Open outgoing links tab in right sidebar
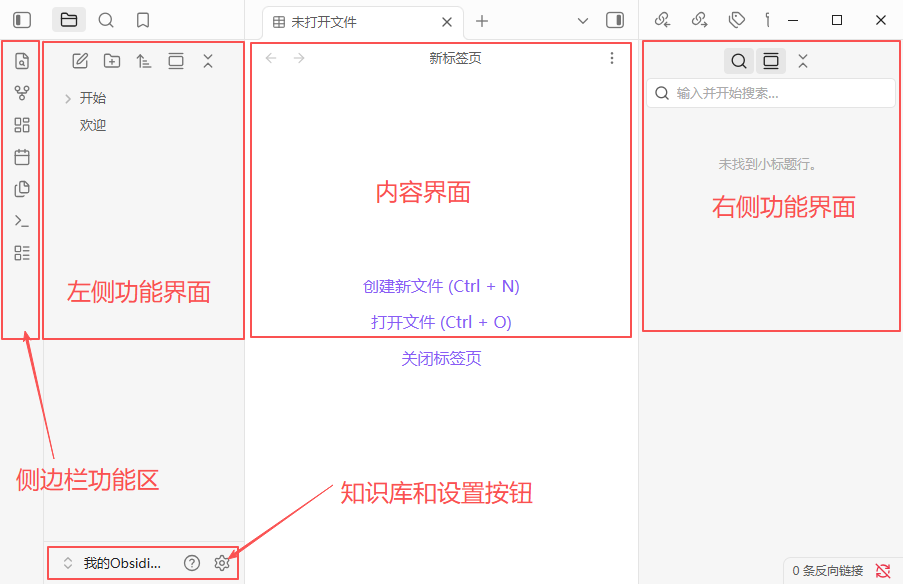Screen dimensions: 903x584 pos(700,20)
